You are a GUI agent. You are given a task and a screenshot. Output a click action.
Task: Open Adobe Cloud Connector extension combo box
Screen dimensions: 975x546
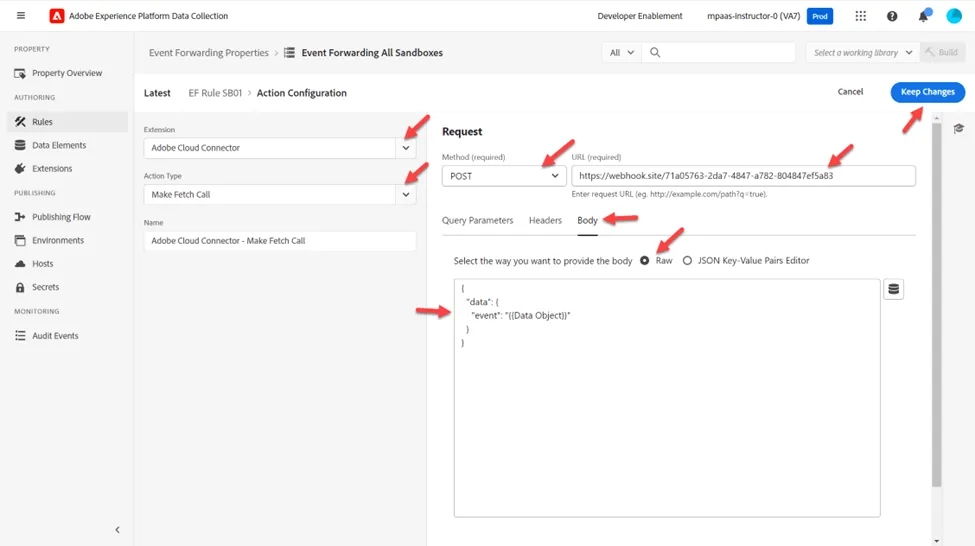(x=280, y=148)
